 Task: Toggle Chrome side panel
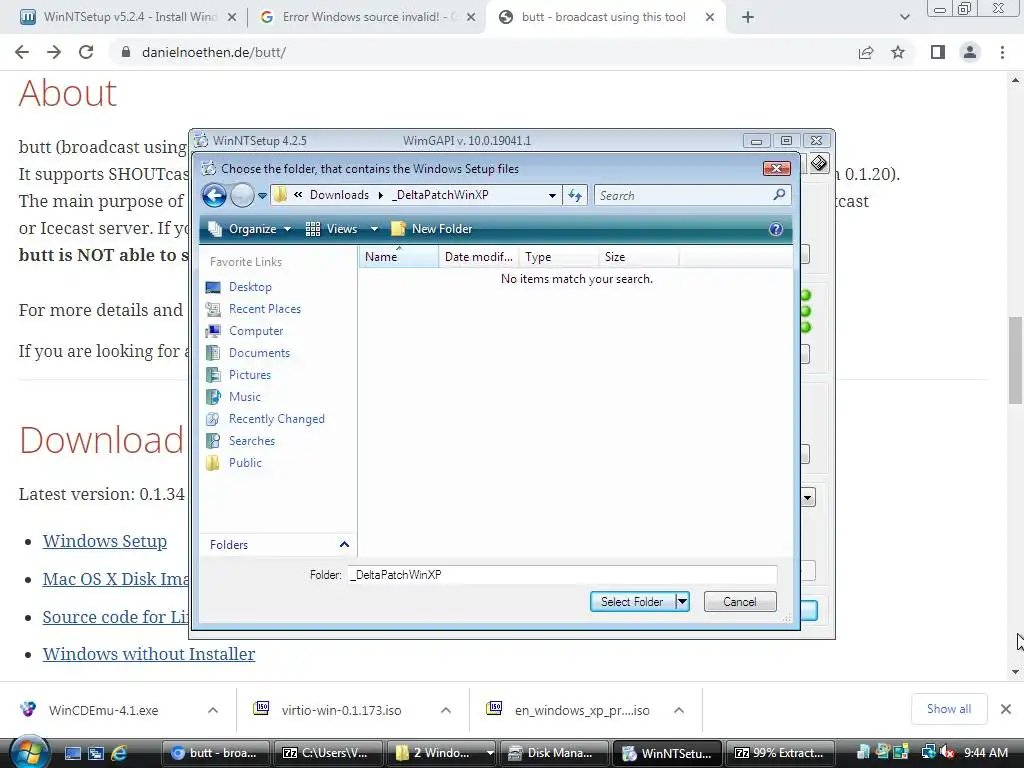[x=938, y=52]
